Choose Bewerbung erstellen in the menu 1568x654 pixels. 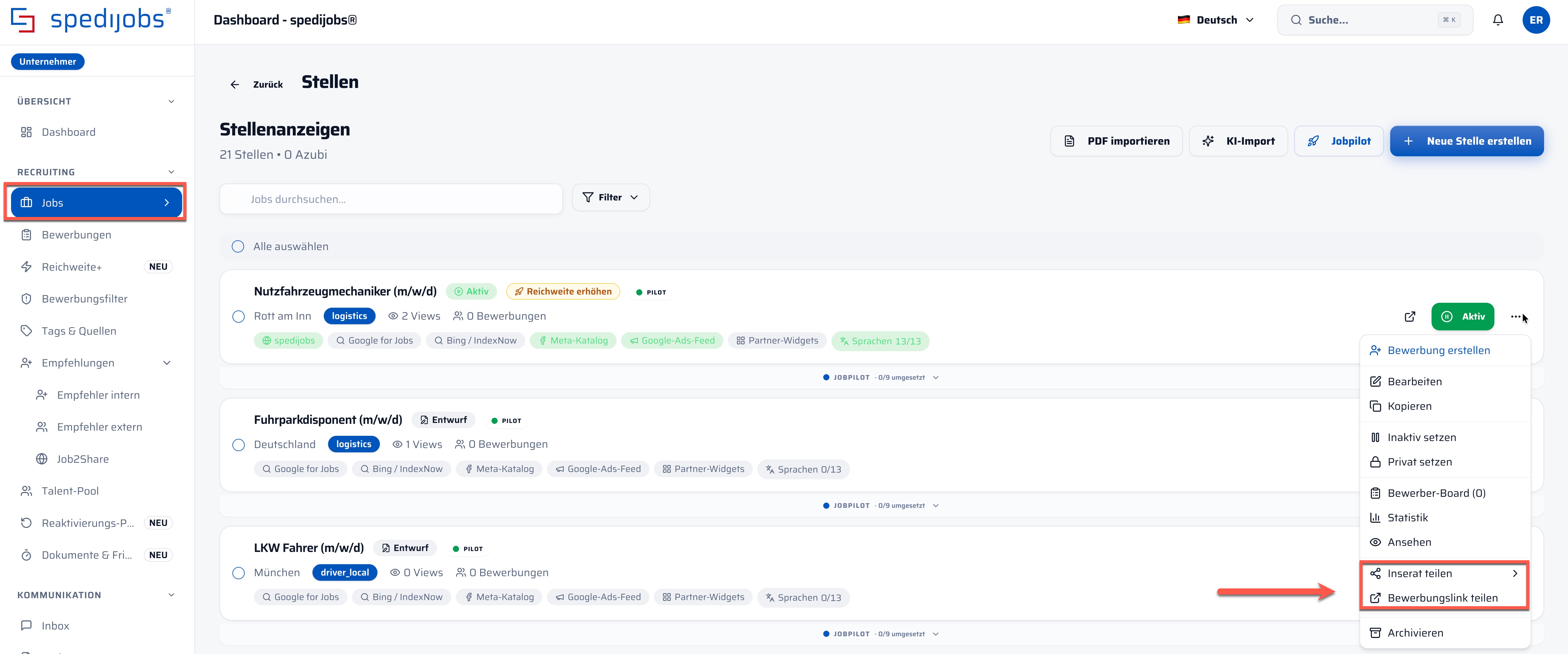click(1444, 350)
